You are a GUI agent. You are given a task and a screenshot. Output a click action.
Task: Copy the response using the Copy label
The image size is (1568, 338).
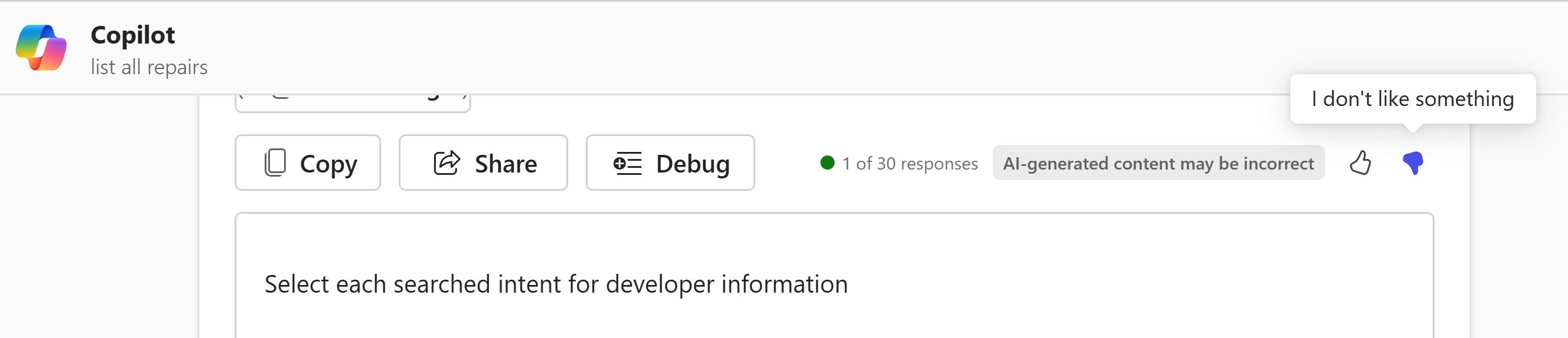(329, 164)
